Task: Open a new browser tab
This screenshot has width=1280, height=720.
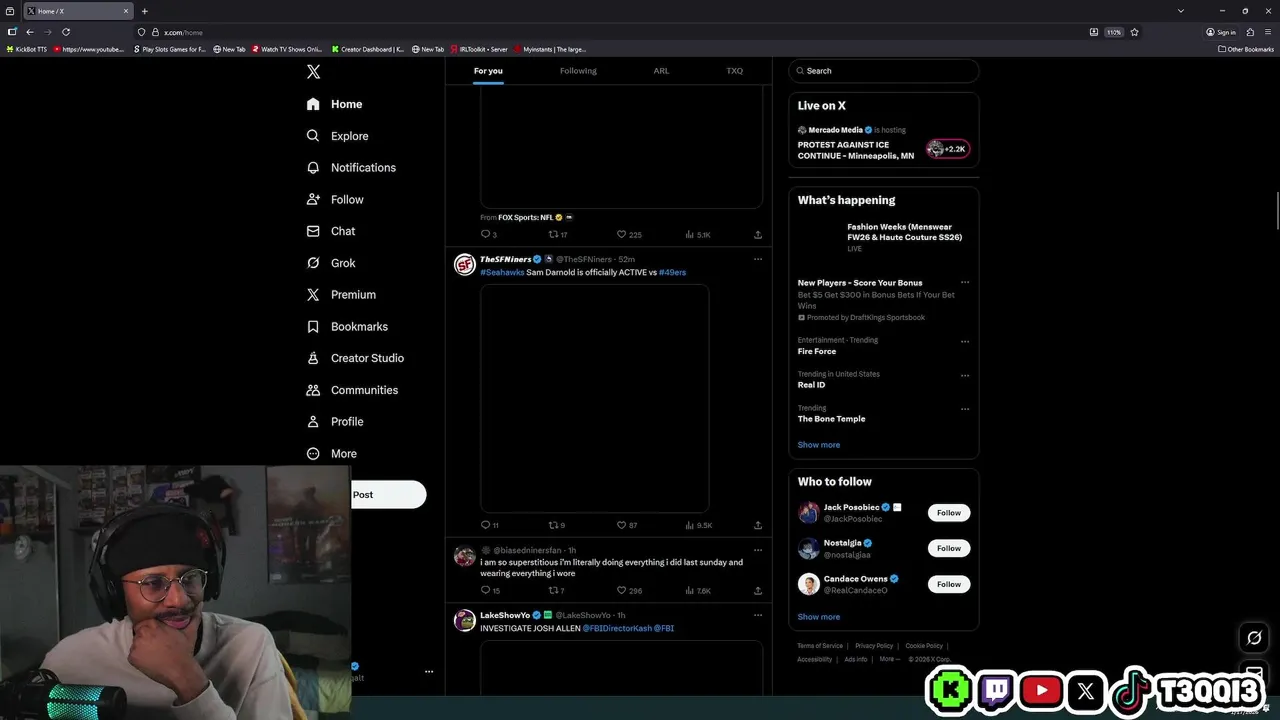Action: pyautogui.click(x=144, y=11)
